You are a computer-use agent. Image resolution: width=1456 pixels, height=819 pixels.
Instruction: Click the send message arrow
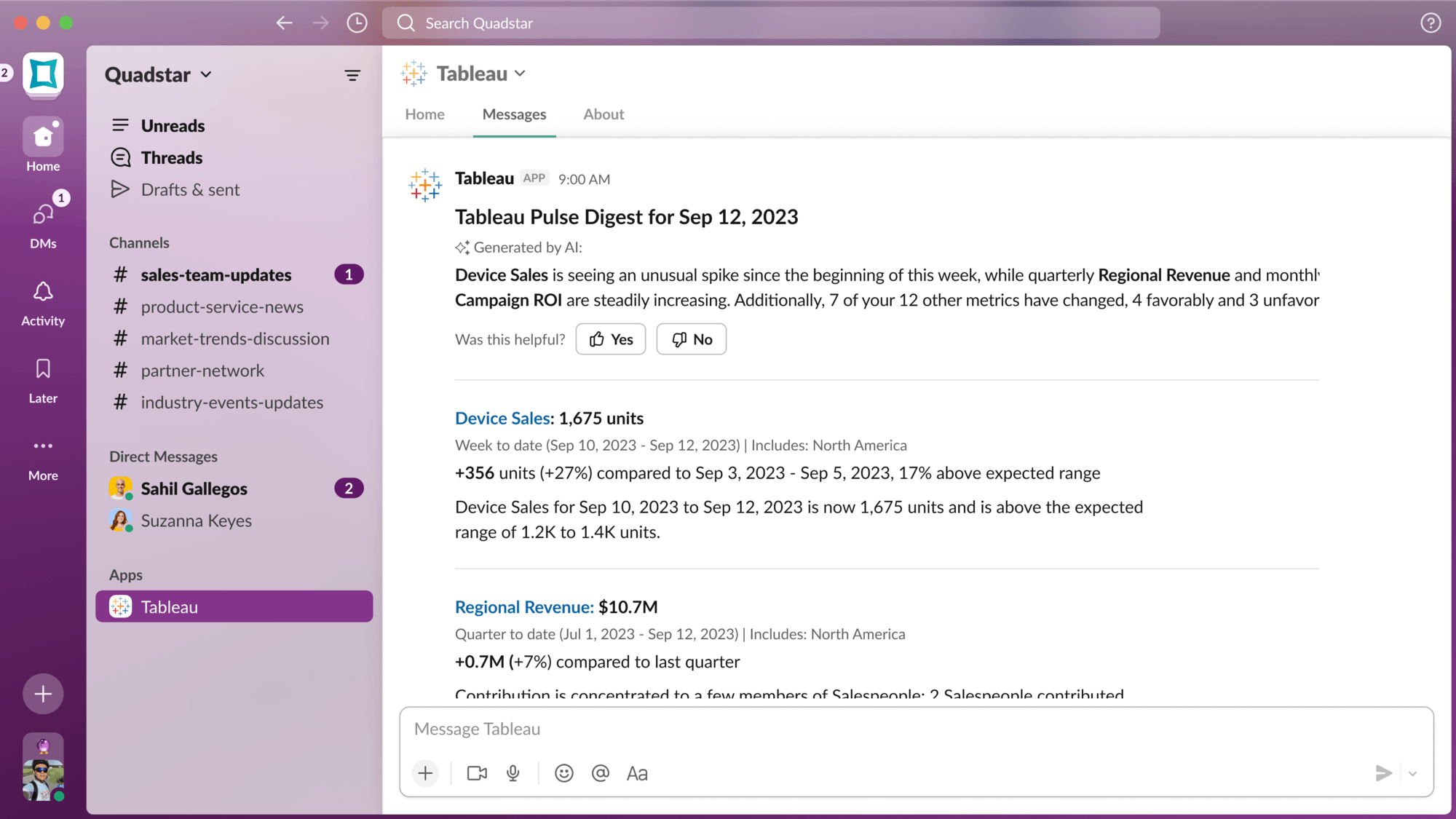pyautogui.click(x=1383, y=773)
